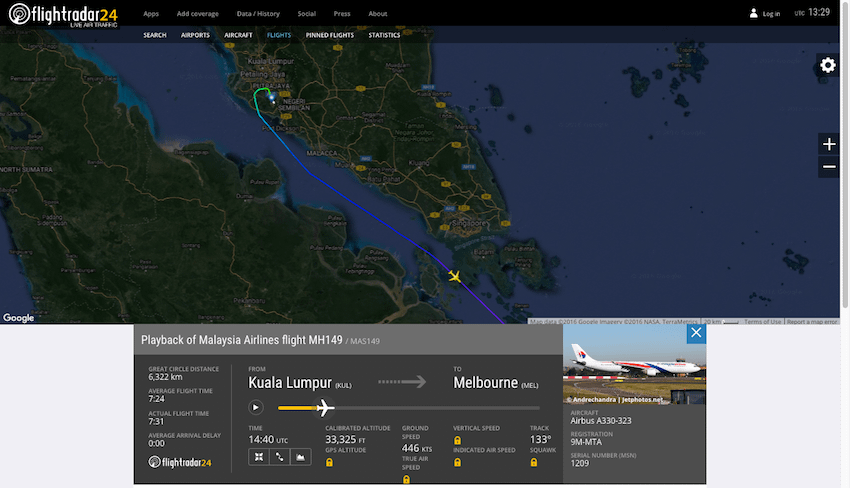
Task: Click the Report a map error link
Action: [x=812, y=322]
